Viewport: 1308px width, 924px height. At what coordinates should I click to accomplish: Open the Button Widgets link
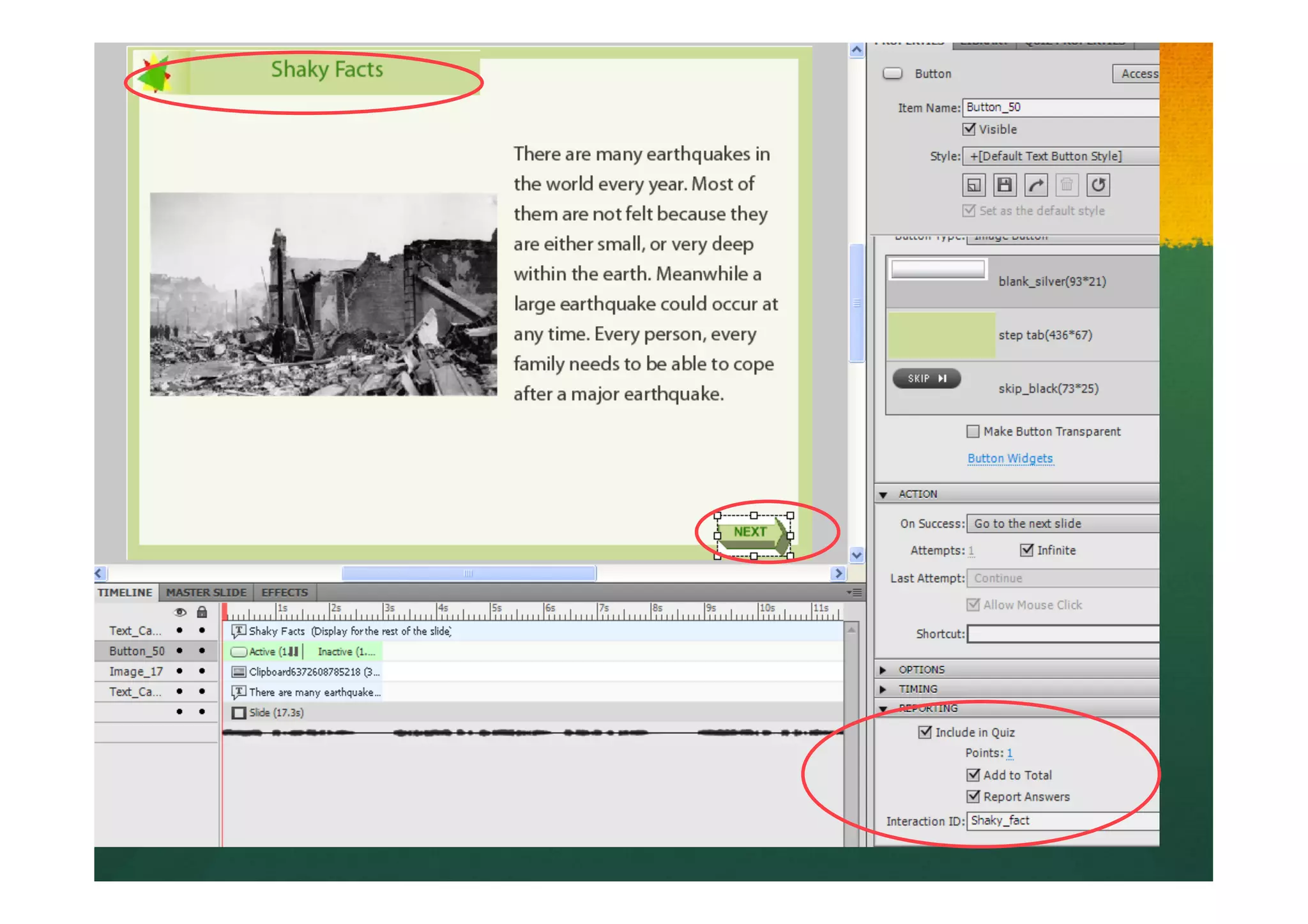[1010, 458]
